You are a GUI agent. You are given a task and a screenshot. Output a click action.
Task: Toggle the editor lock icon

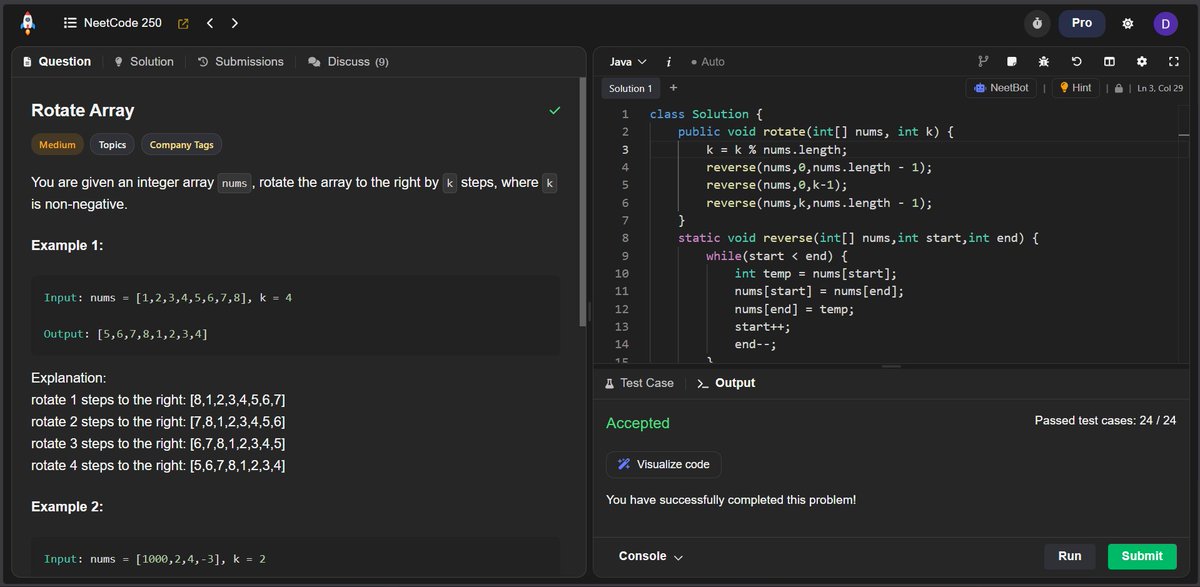coord(1119,88)
